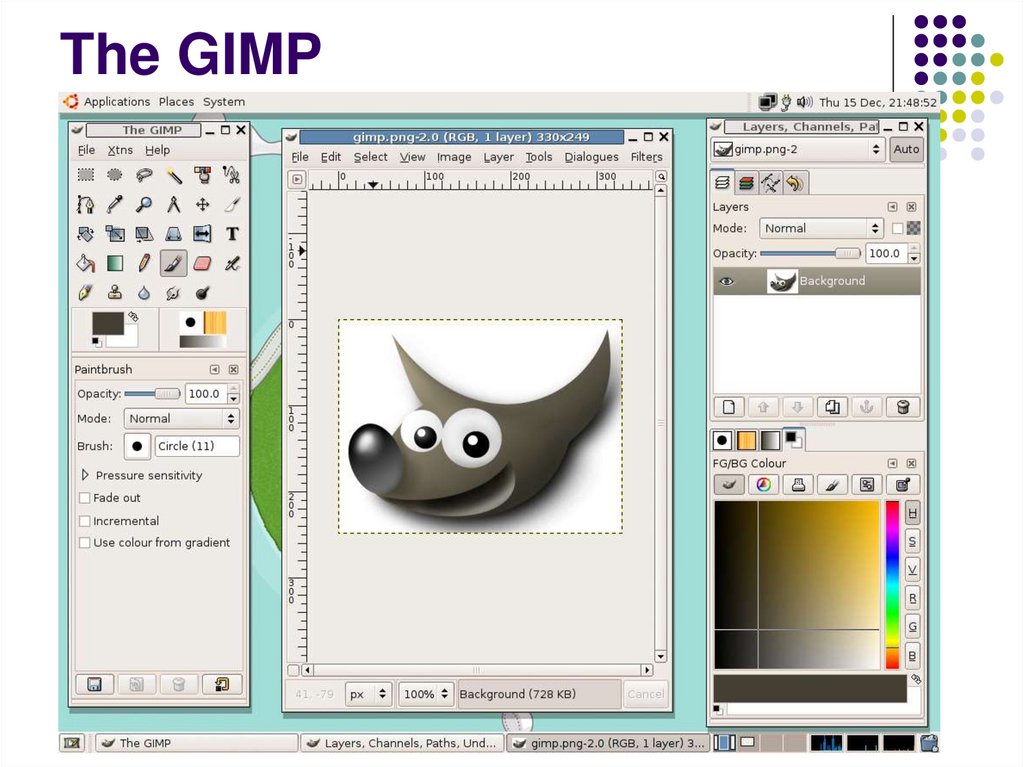
Task: Select the Rectangle Select tool
Action: click(x=86, y=174)
